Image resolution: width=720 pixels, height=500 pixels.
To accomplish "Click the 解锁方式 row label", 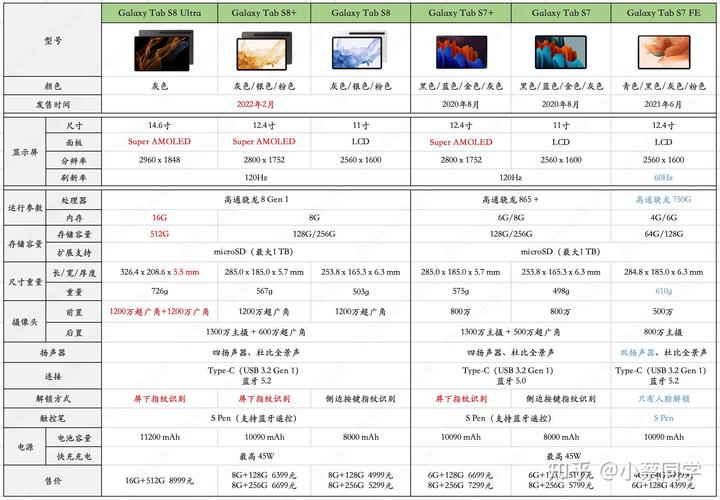I will (x=53, y=399).
